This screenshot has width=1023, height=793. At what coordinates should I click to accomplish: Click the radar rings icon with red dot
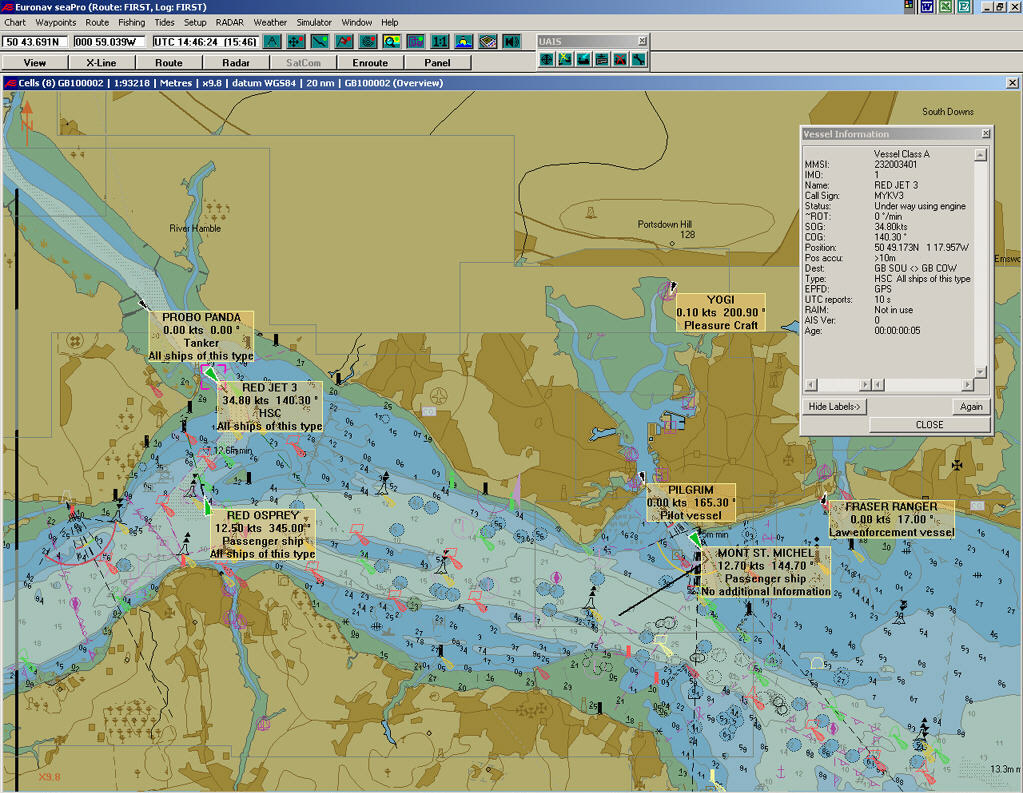pos(368,42)
